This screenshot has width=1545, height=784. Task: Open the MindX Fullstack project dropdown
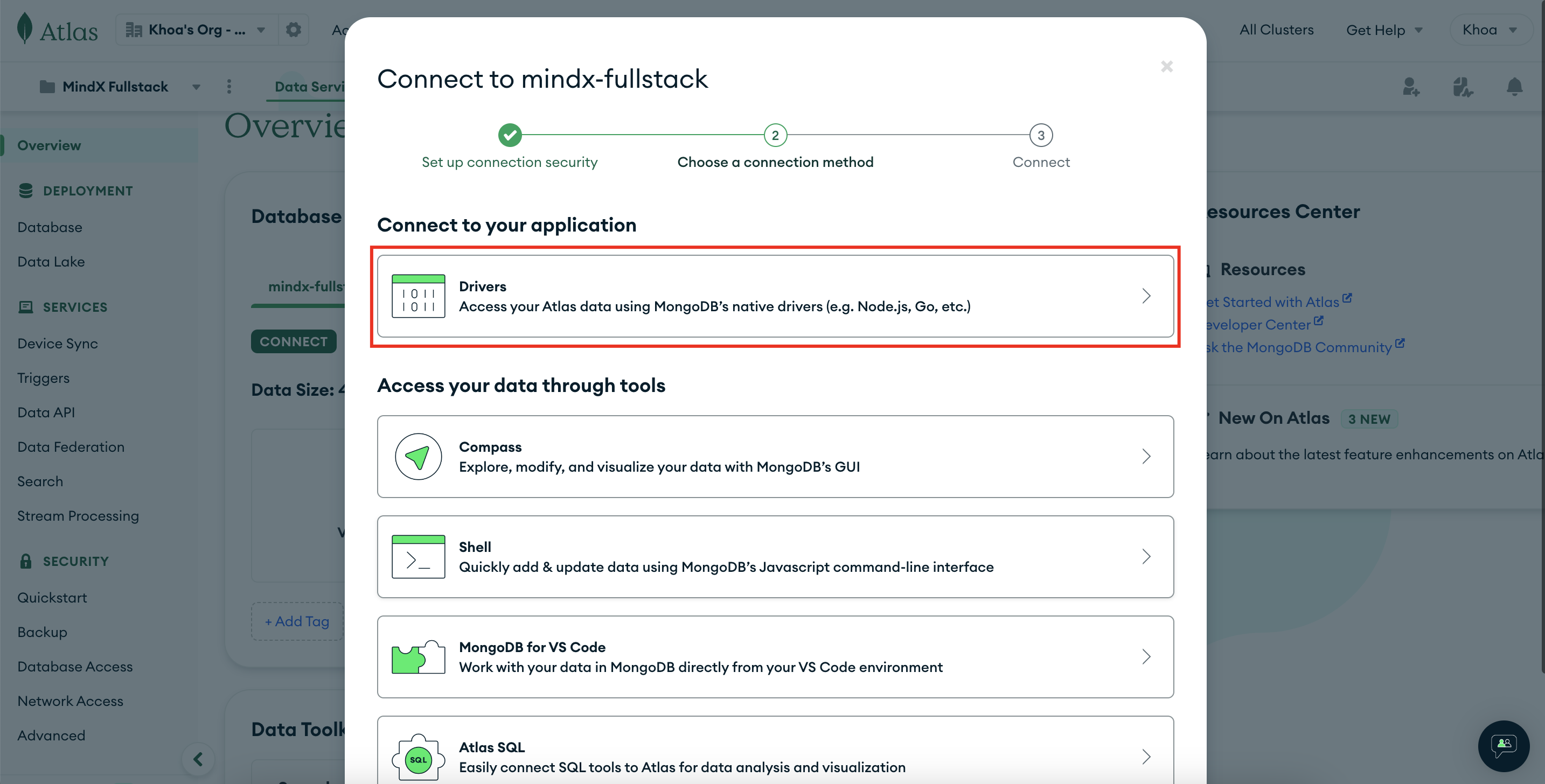120,87
